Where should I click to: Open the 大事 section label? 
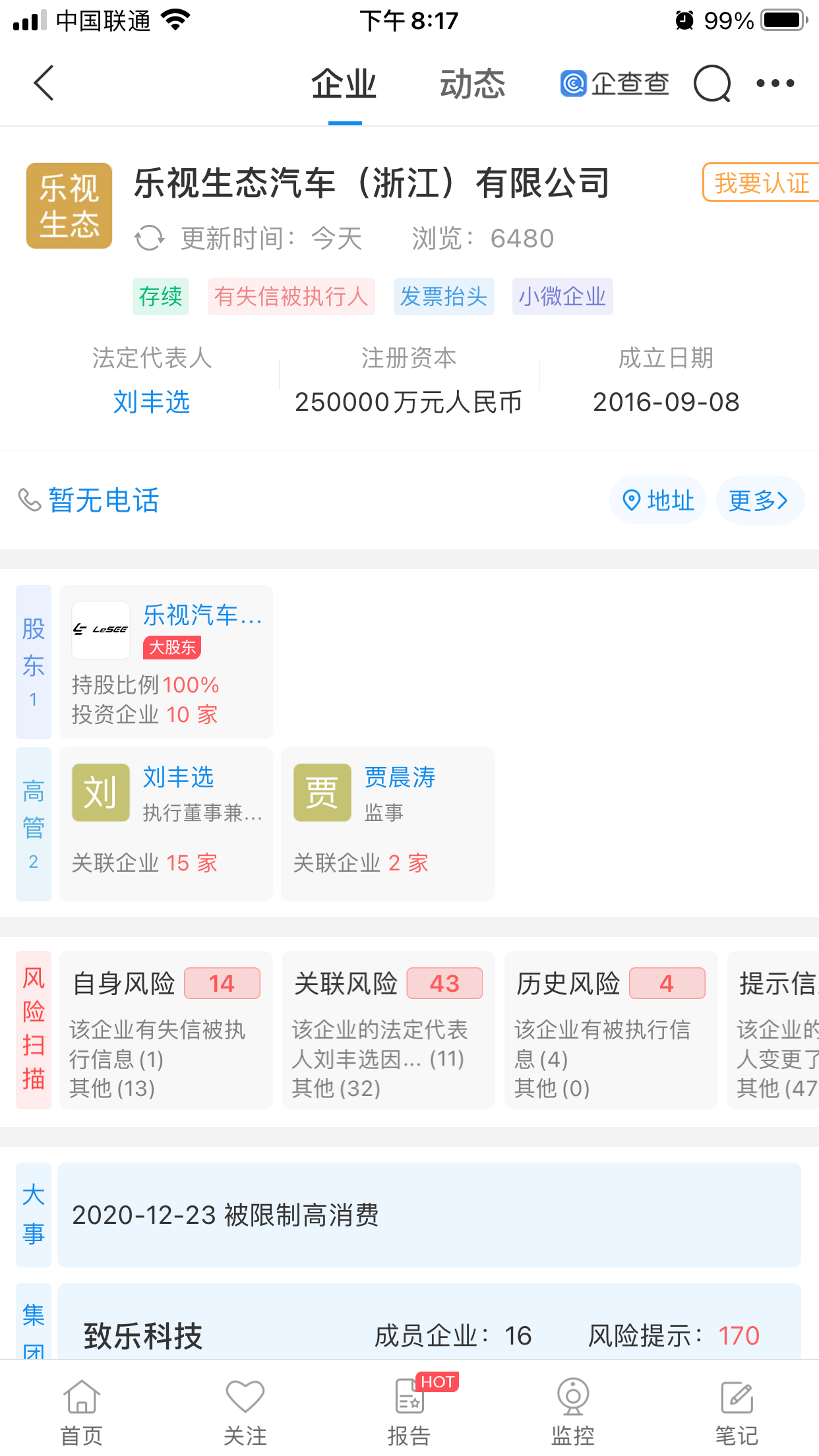pos(34,1215)
